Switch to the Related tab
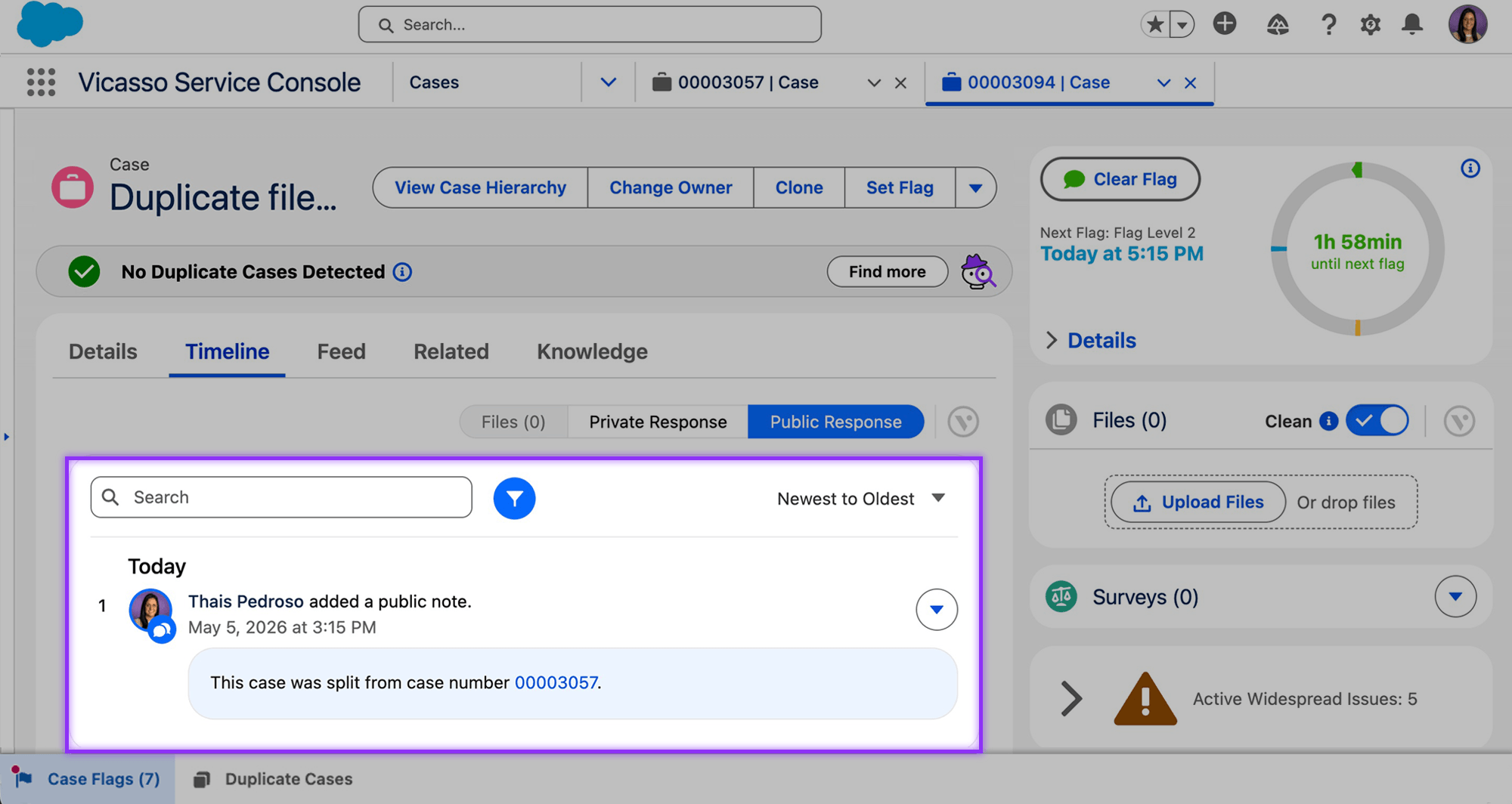 [451, 351]
